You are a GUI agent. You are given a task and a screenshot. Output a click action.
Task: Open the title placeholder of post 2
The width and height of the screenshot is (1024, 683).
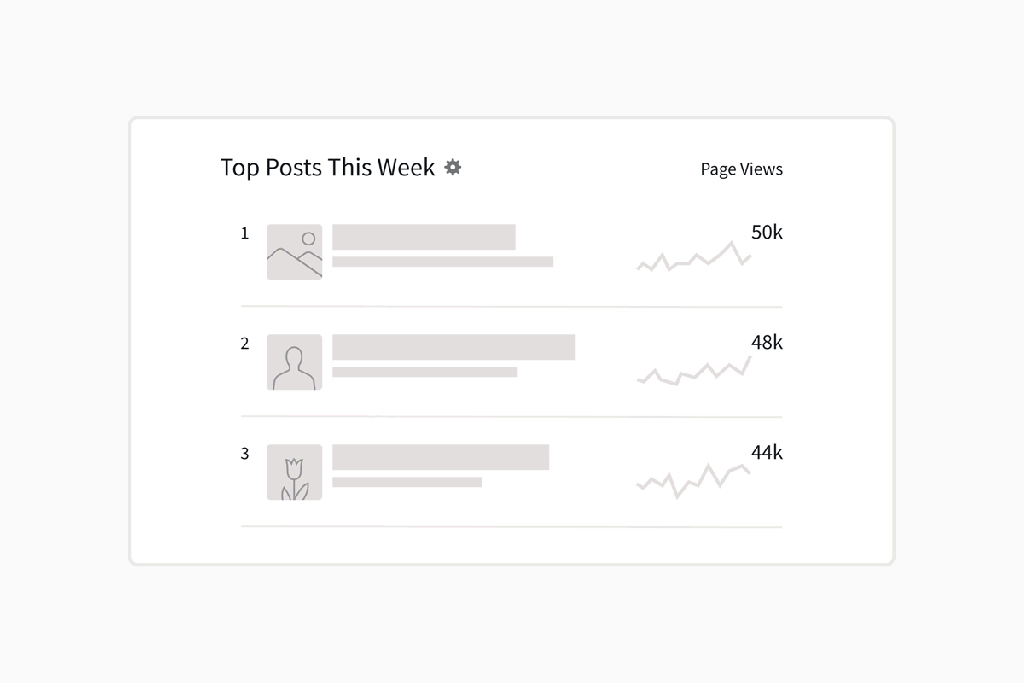[x=453, y=347]
